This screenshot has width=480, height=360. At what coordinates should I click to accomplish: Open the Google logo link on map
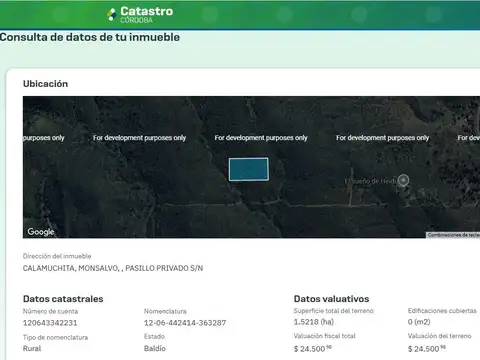point(41,232)
